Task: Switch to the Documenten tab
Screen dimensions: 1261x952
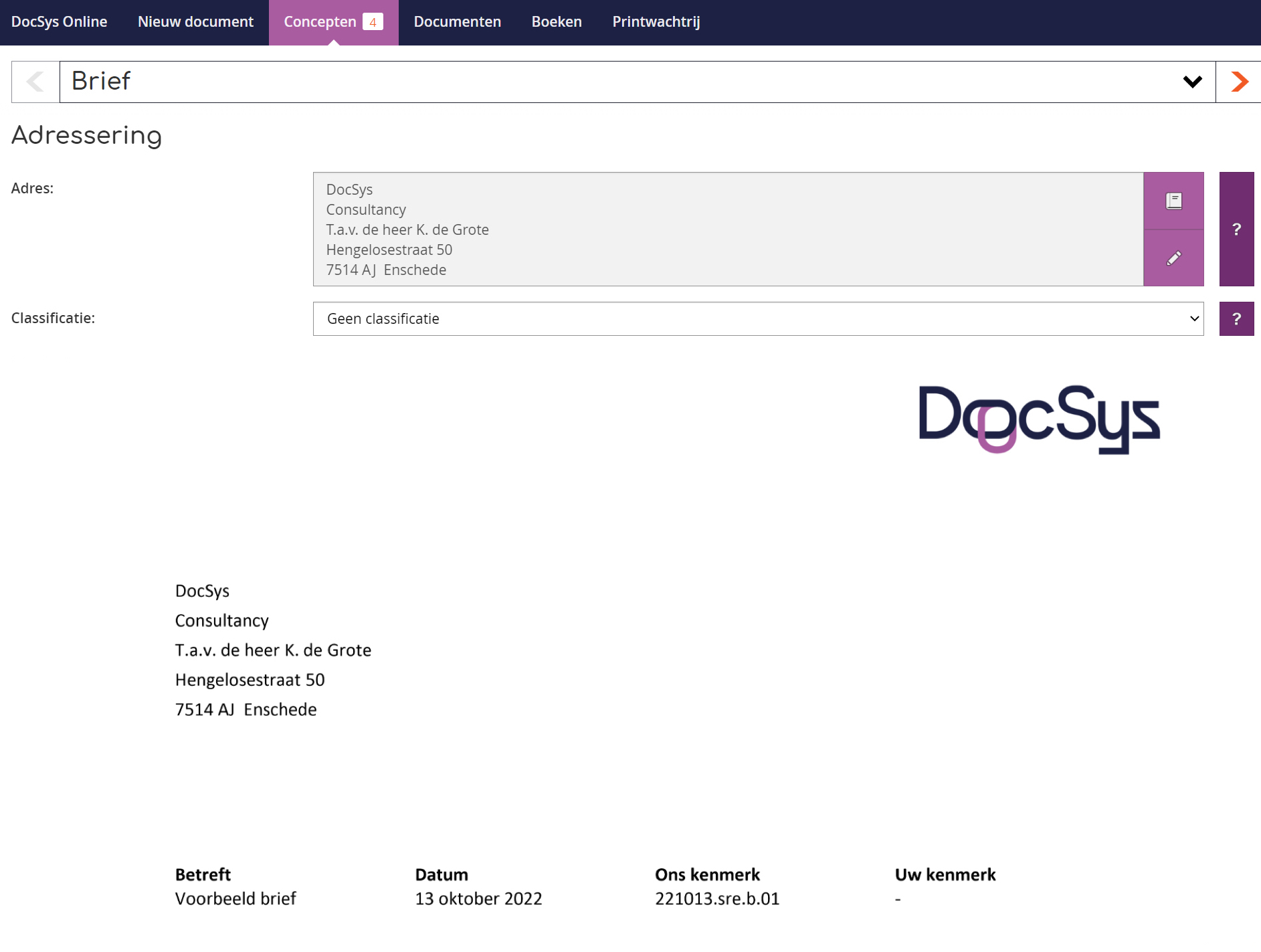Action: tap(457, 21)
